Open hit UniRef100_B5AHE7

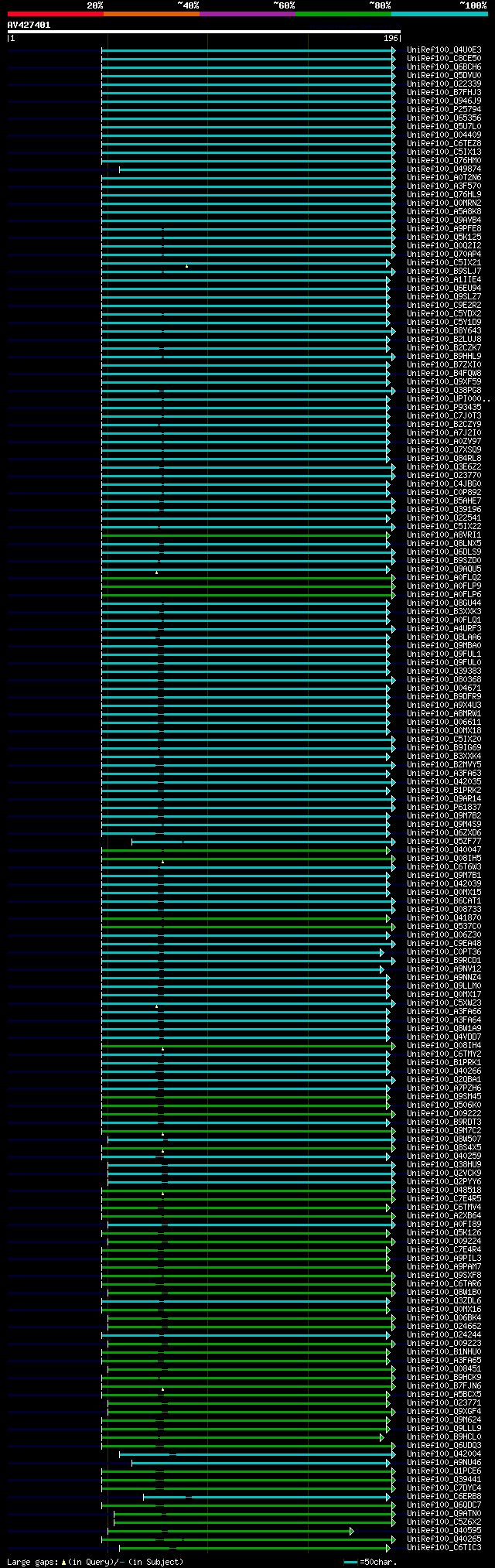pos(444,501)
